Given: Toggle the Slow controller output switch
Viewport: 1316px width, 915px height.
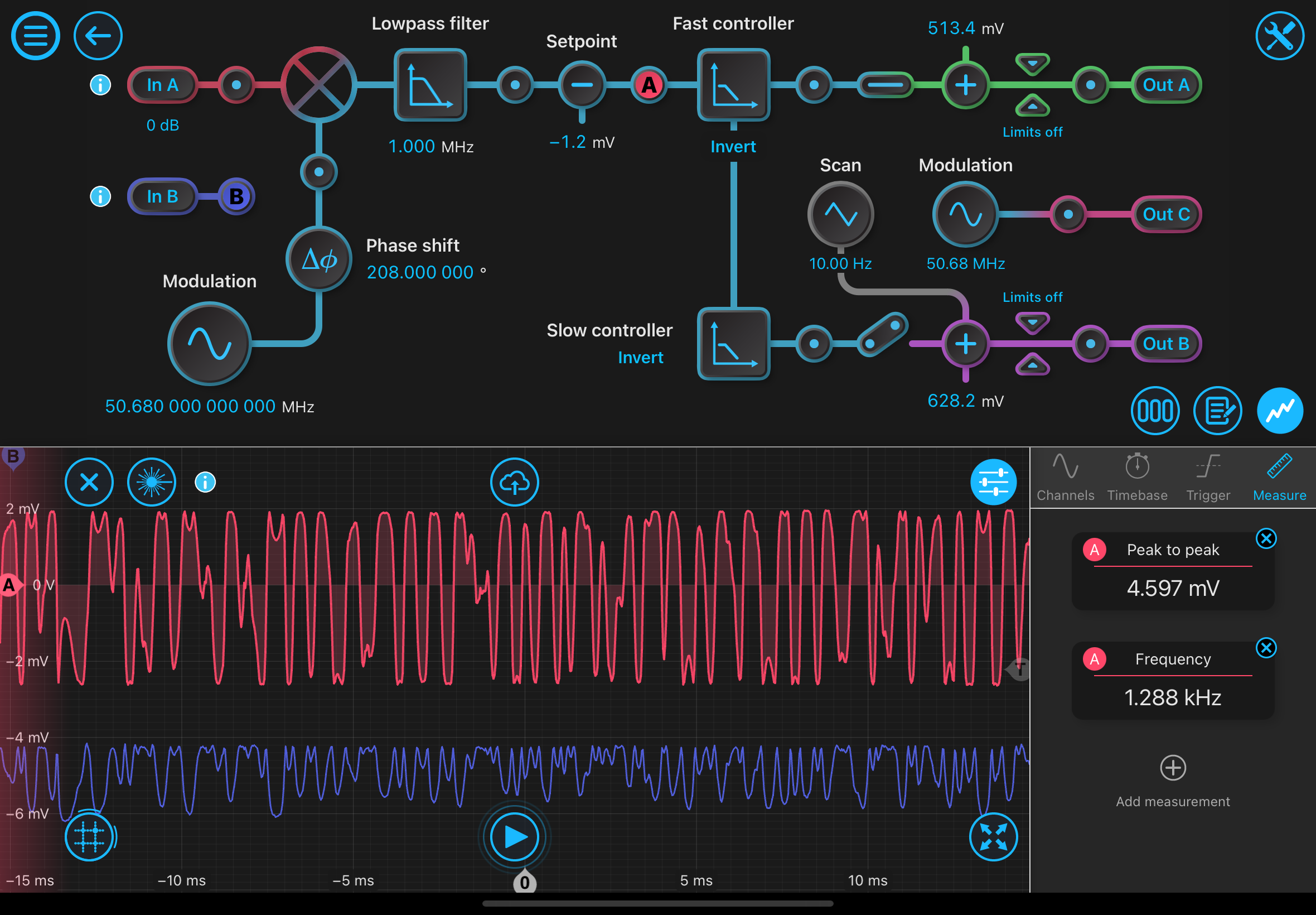Looking at the screenshot, I should 883,334.
